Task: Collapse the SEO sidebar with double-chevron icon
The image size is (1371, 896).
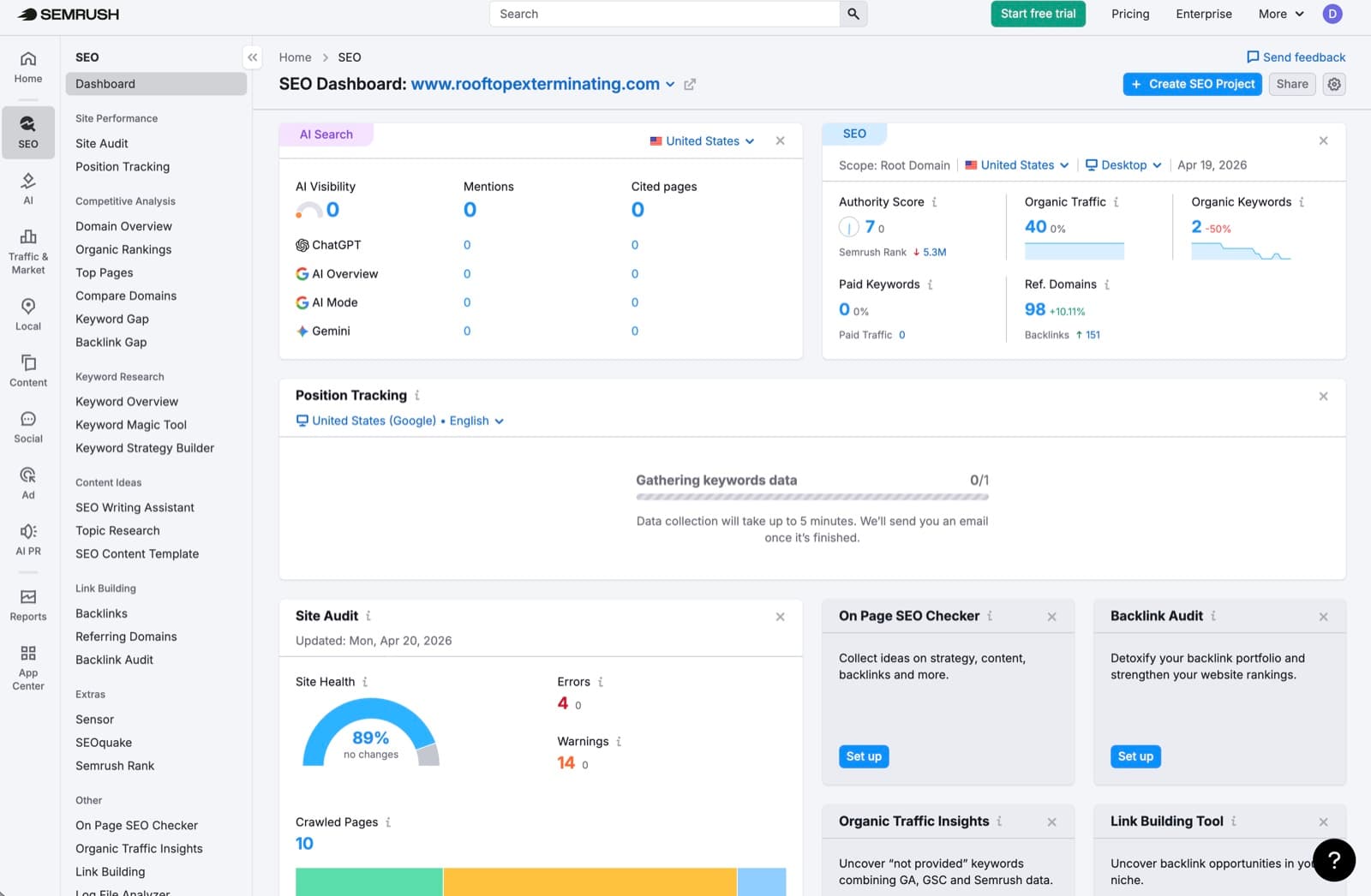Action: 252,57
